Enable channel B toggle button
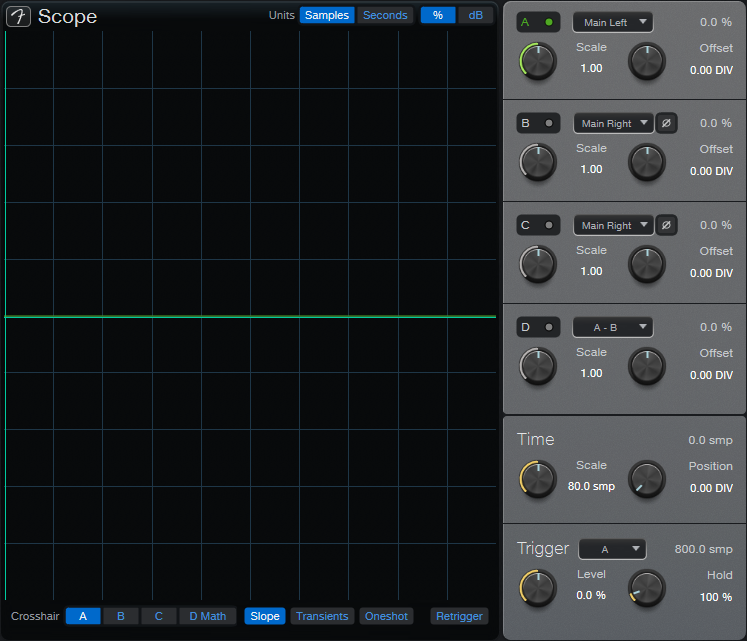 coord(538,123)
